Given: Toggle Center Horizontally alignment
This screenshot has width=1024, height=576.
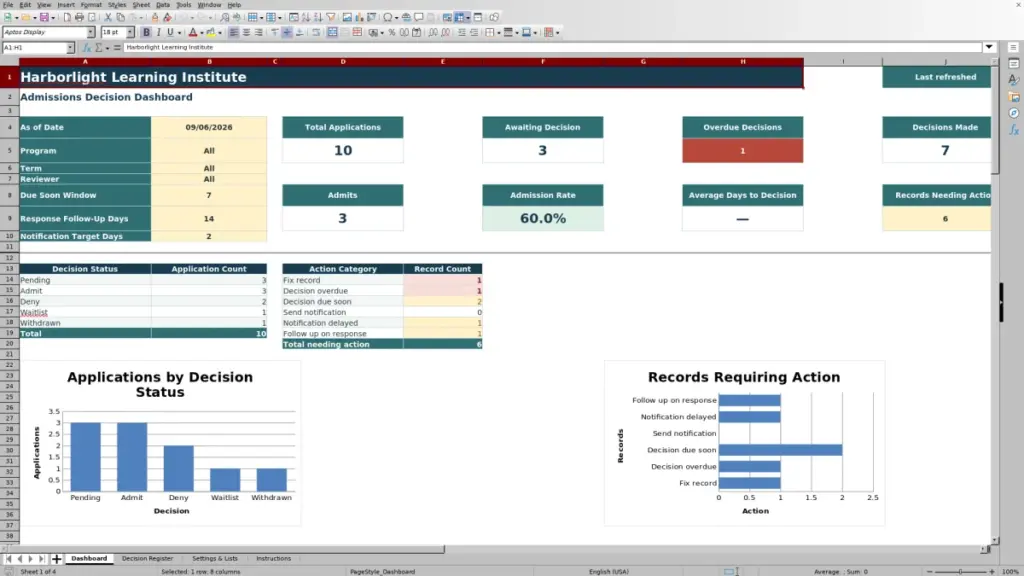Looking at the screenshot, I should 246,32.
